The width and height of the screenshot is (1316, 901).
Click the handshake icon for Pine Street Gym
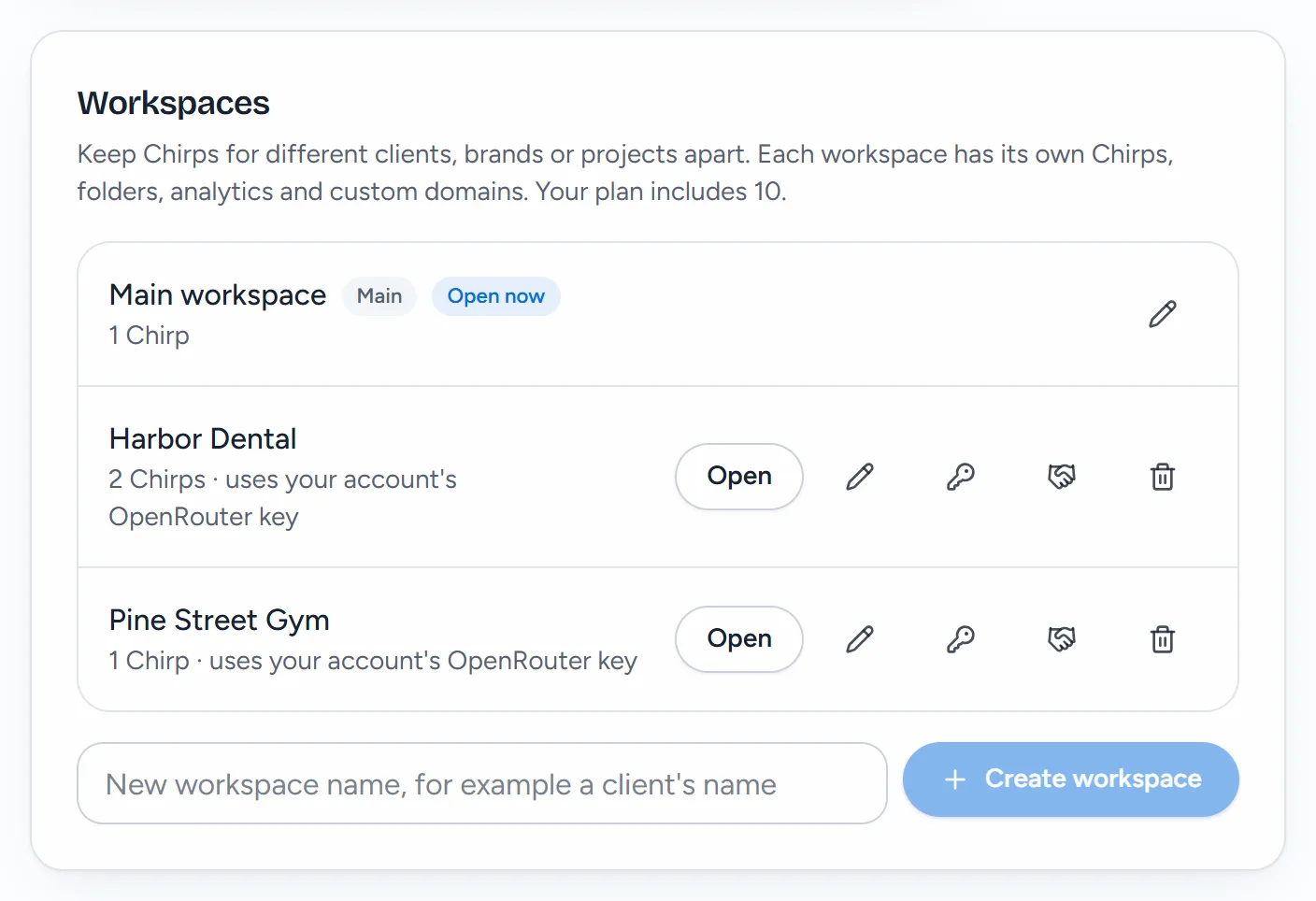[x=1062, y=639]
